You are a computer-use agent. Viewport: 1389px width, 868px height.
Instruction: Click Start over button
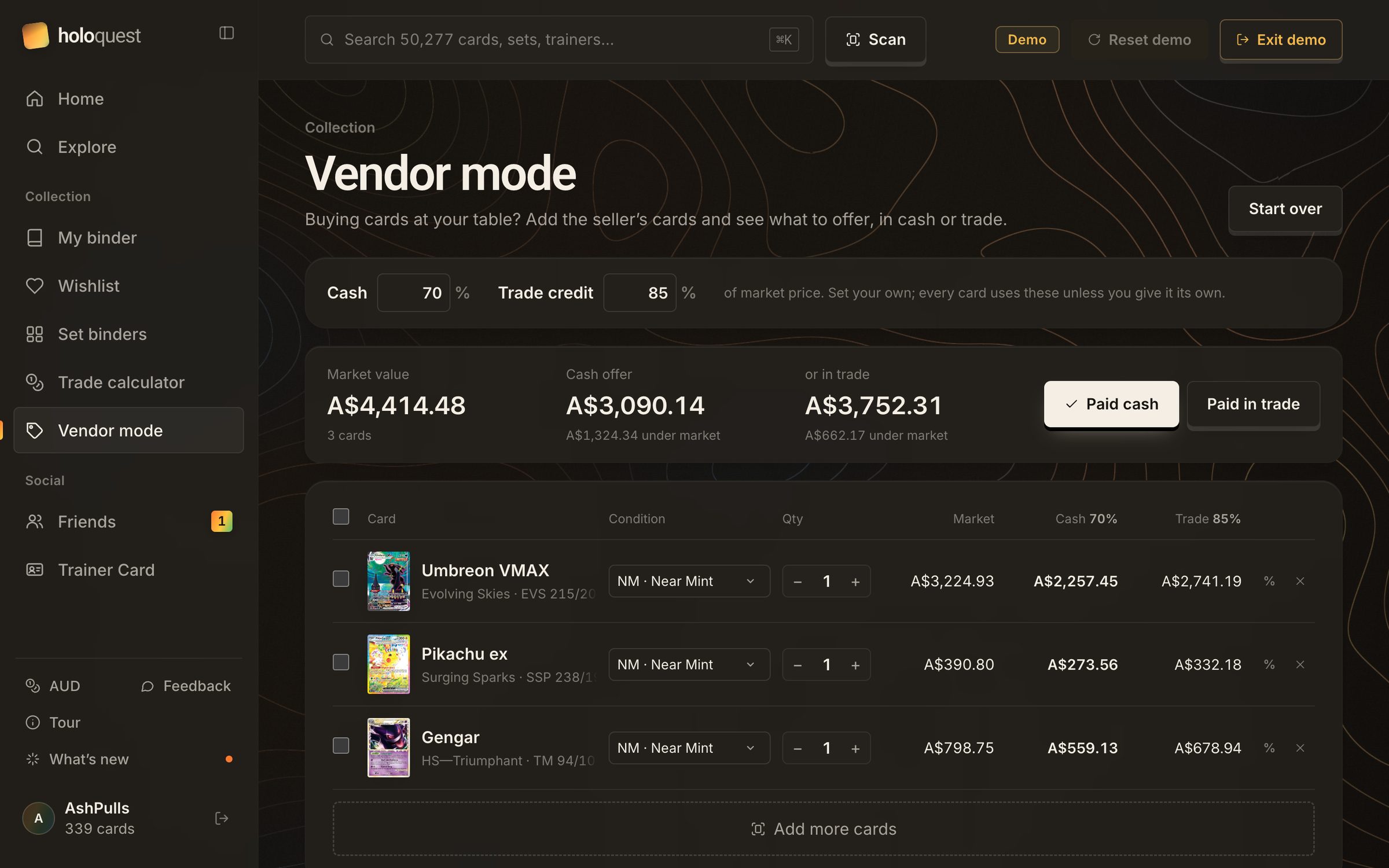pyautogui.click(x=1285, y=208)
